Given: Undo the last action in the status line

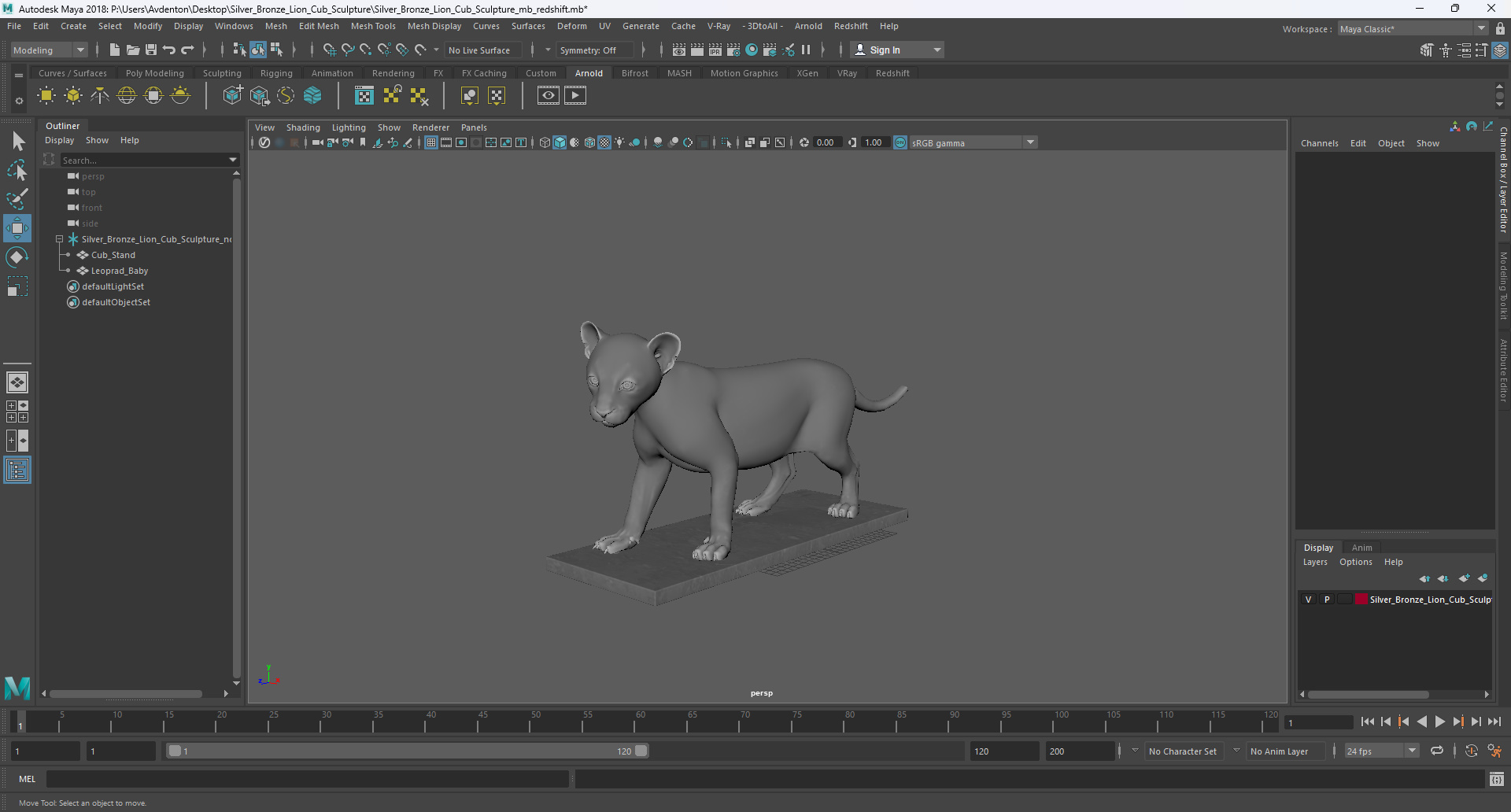Looking at the screenshot, I should [169, 50].
